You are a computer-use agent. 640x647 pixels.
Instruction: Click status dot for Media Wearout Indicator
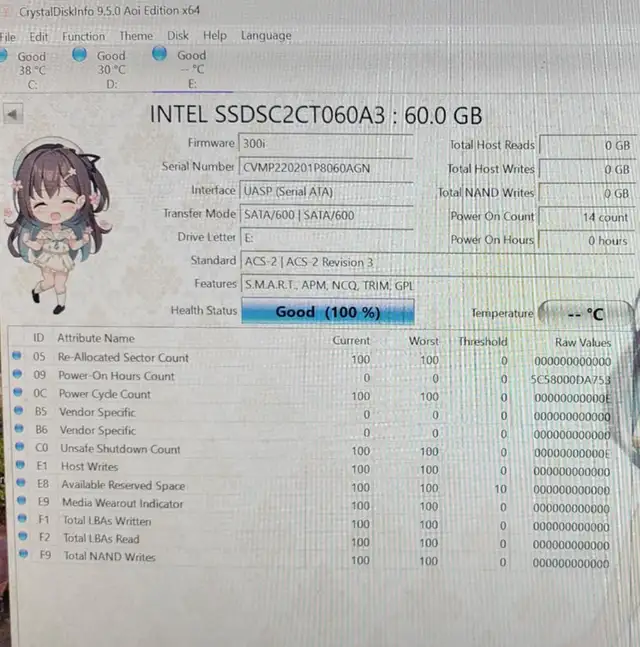pos(21,500)
